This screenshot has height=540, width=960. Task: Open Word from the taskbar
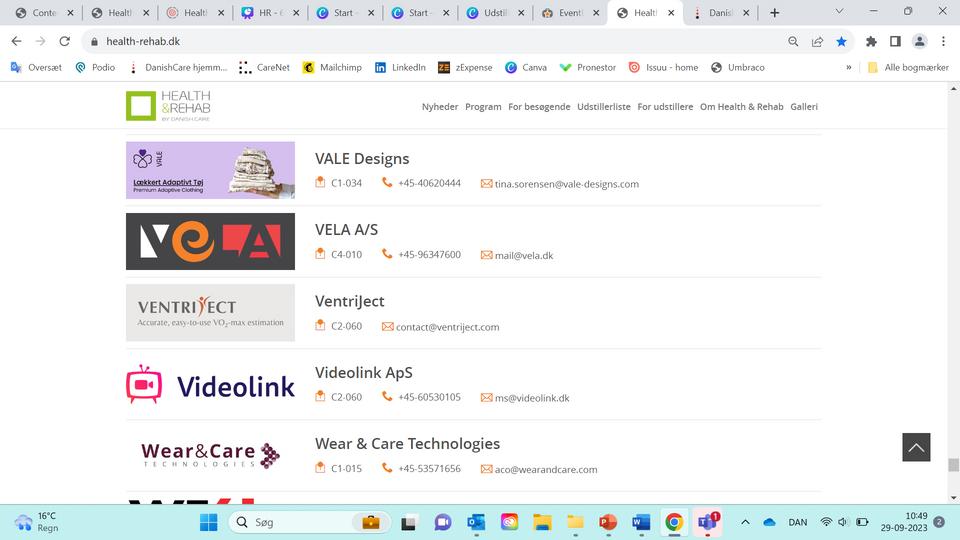pos(641,522)
